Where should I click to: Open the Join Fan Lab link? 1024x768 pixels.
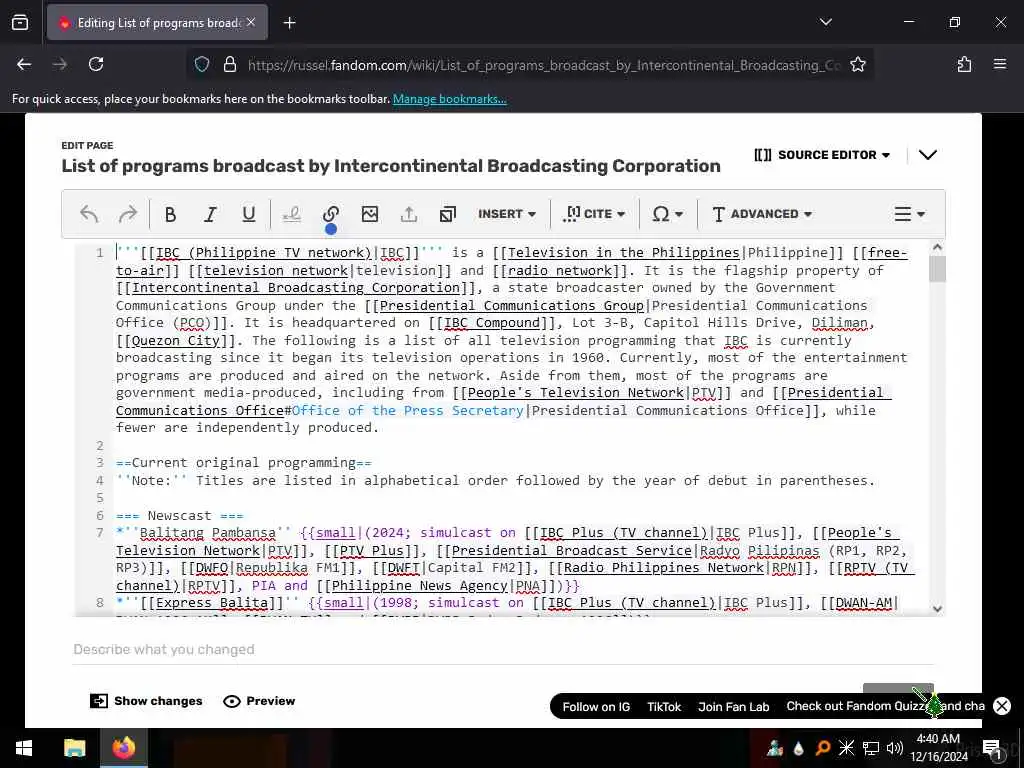point(733,707)
